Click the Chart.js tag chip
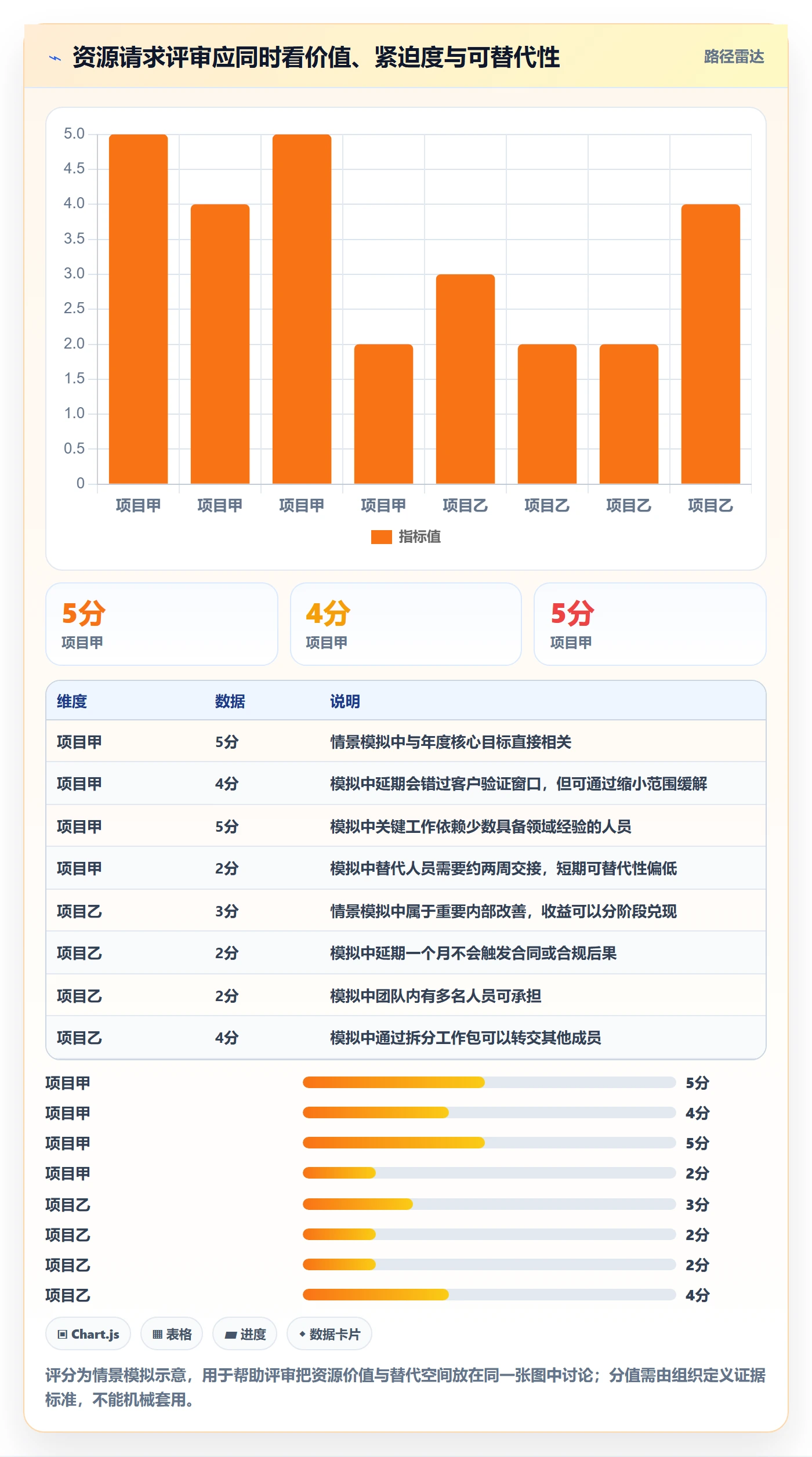The width and height of the screenshot is (812, 1457). 88,1334
